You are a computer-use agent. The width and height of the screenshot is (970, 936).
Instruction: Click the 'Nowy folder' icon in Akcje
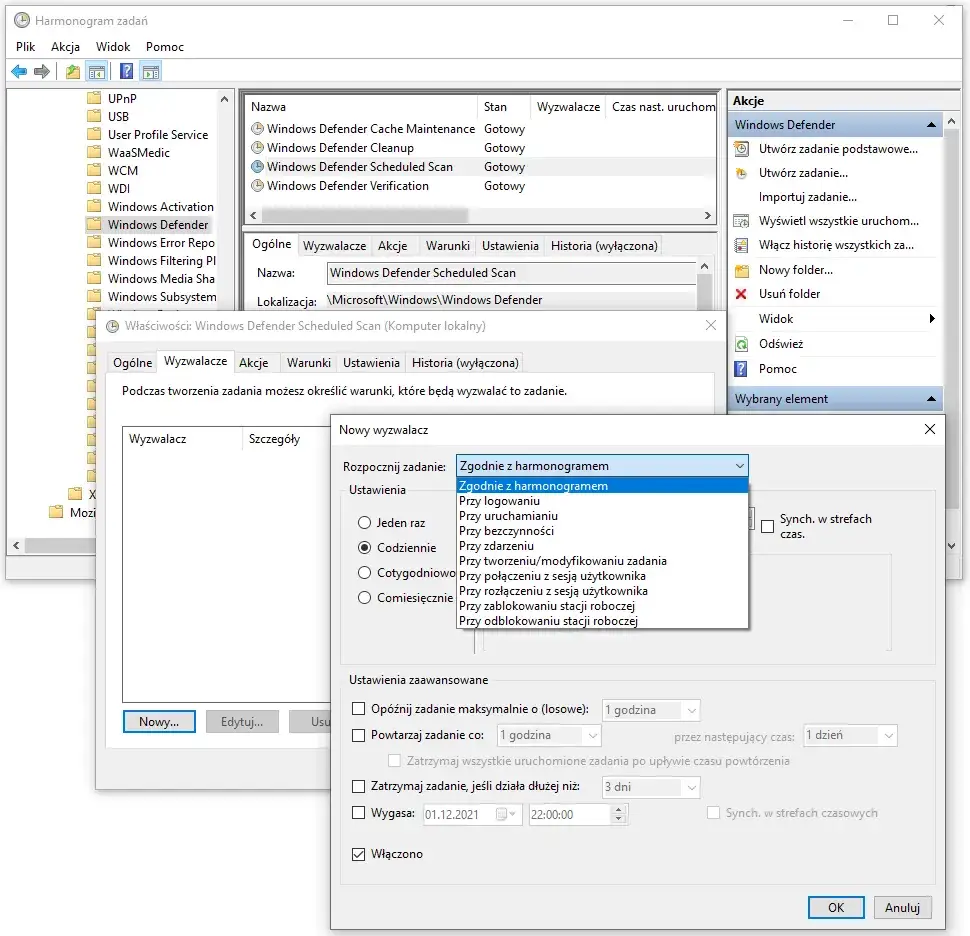pyautogui.click(x=741, y=270)
